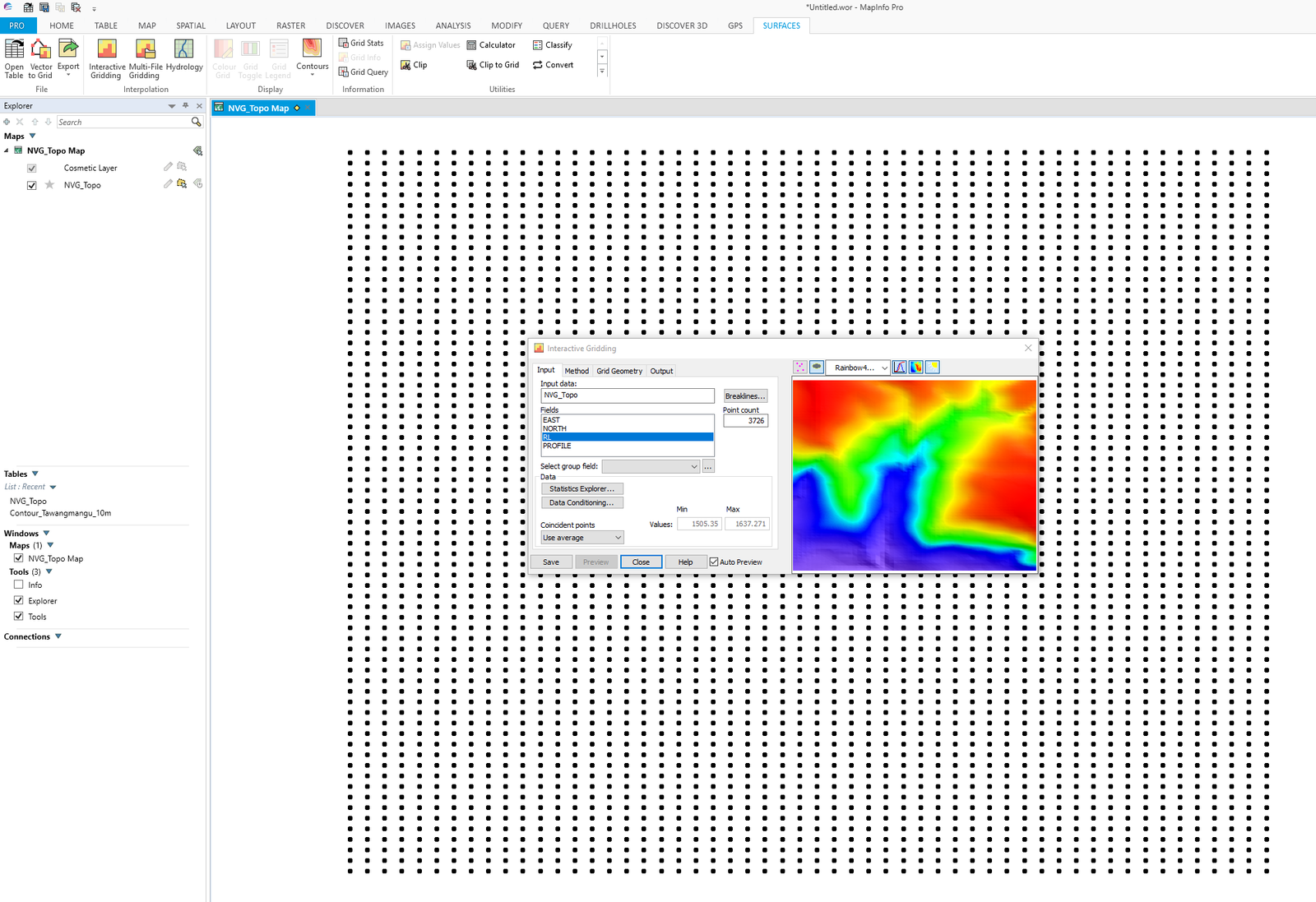
Task: Uncheck NVG_Topo layer visibility
Action: 31,185
